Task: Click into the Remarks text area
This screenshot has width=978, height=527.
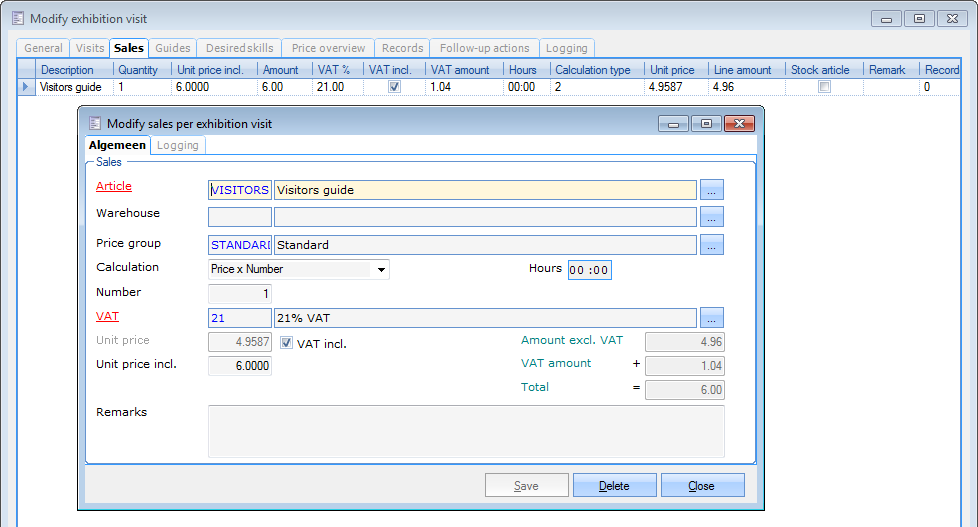Action: tap(465, 431)
